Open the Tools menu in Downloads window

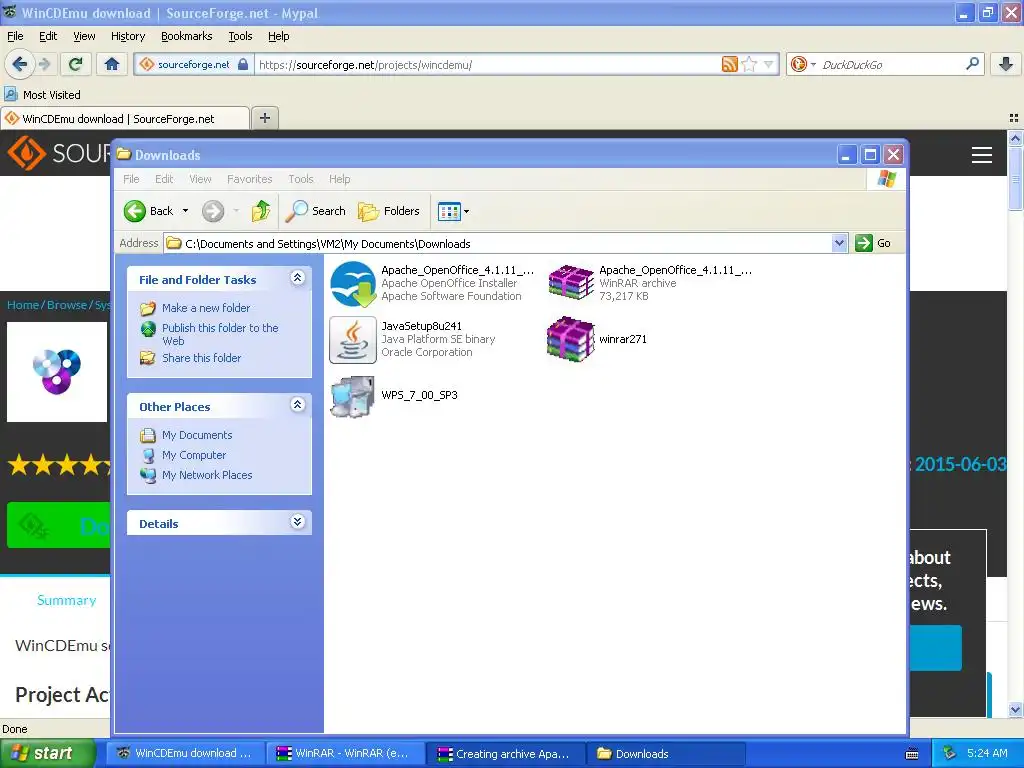point(300,179)
